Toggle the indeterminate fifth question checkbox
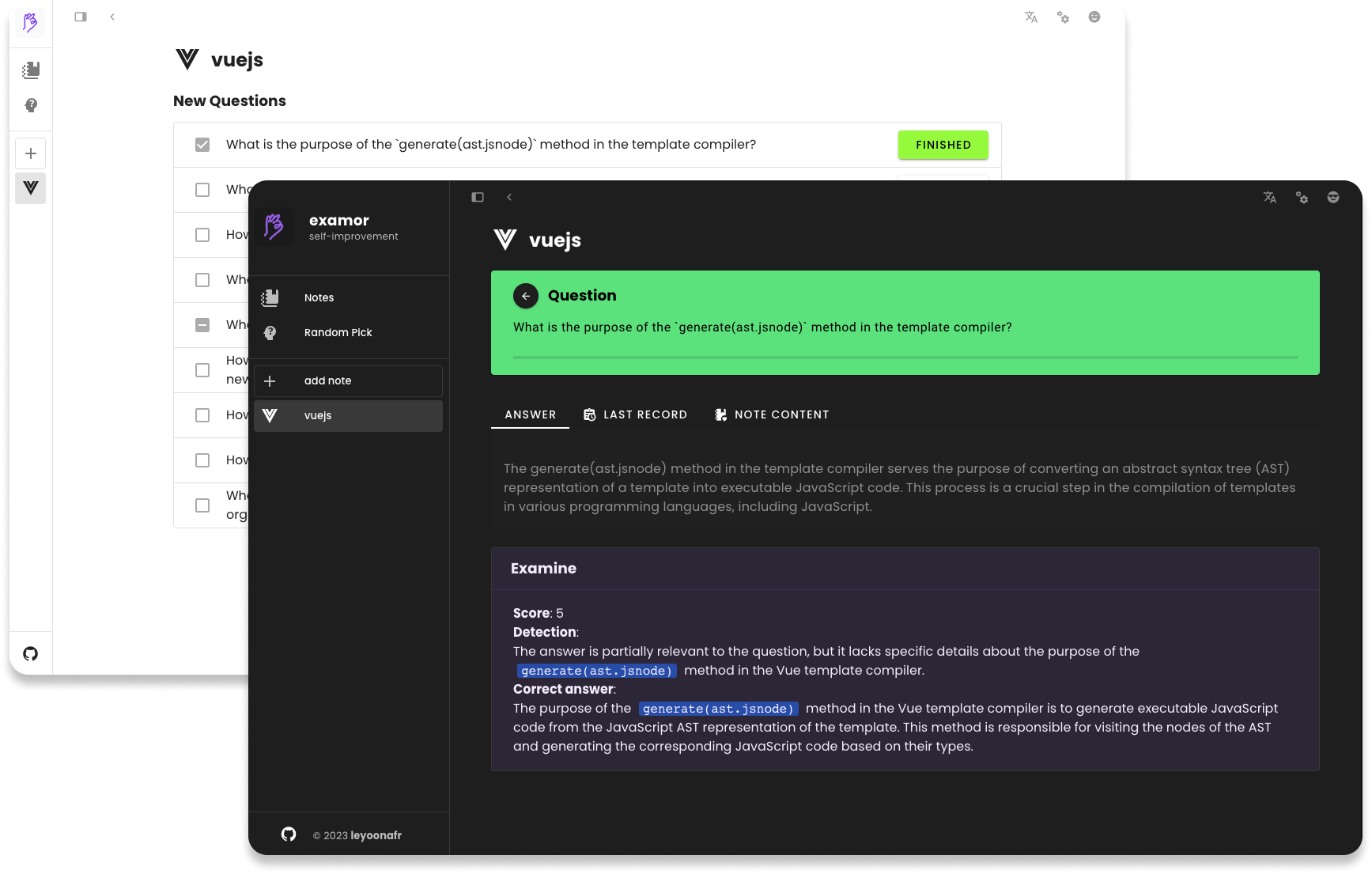Image resolution: width=1372 pixels, height=874 pixels. pyautogui.click(x=202, y=325)
